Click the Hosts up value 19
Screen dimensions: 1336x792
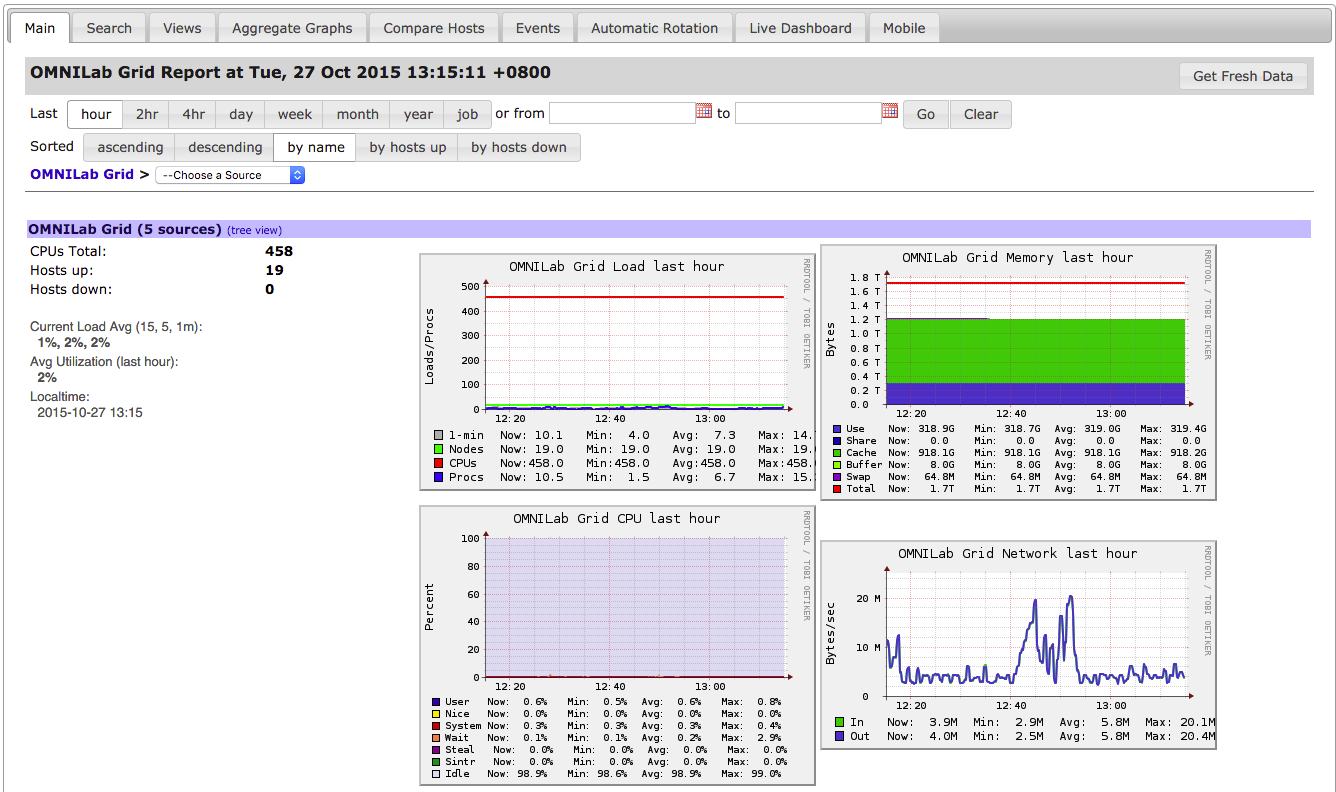(x=274, y=270)
